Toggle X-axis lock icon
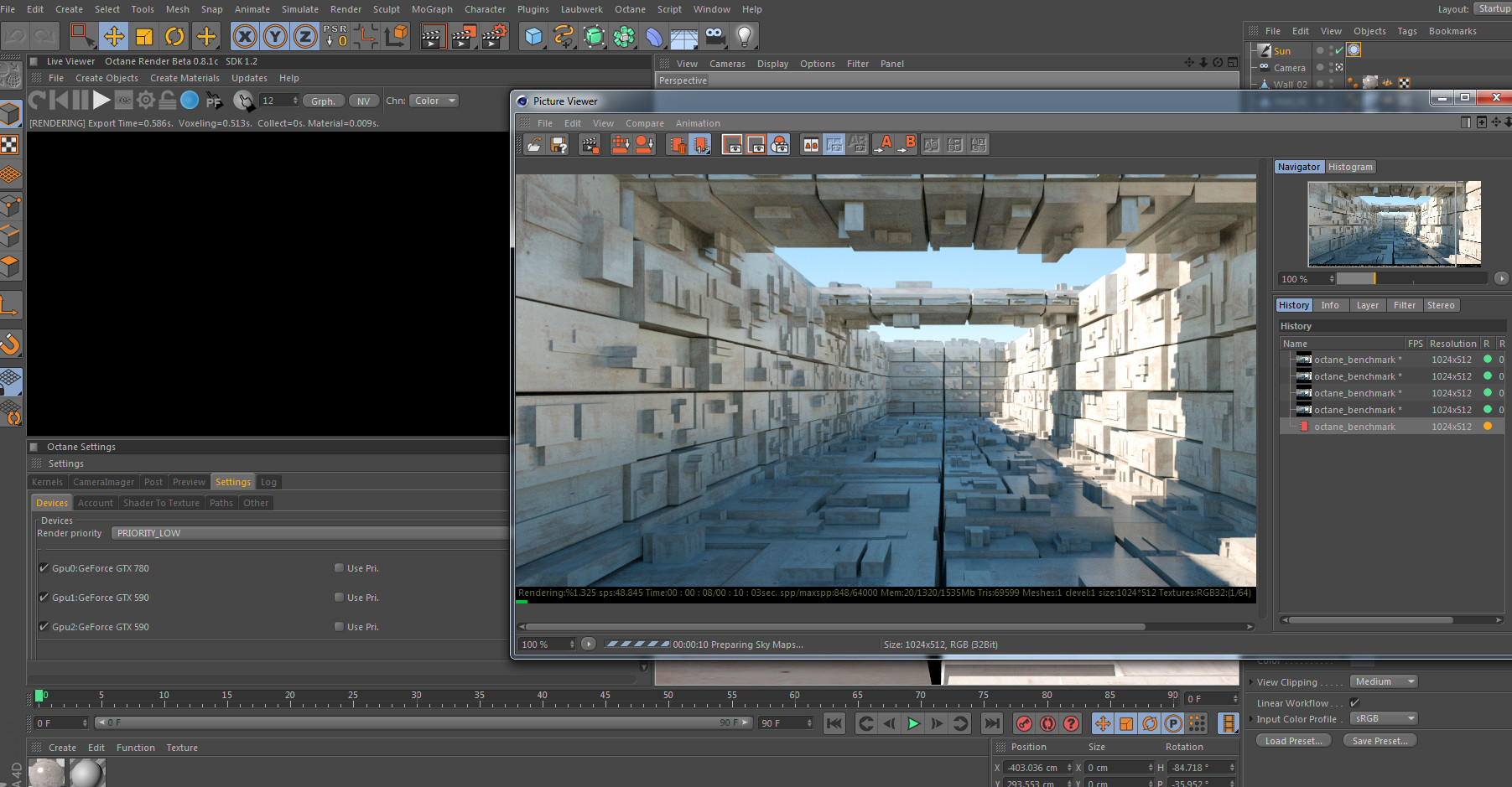 (244, 36)
